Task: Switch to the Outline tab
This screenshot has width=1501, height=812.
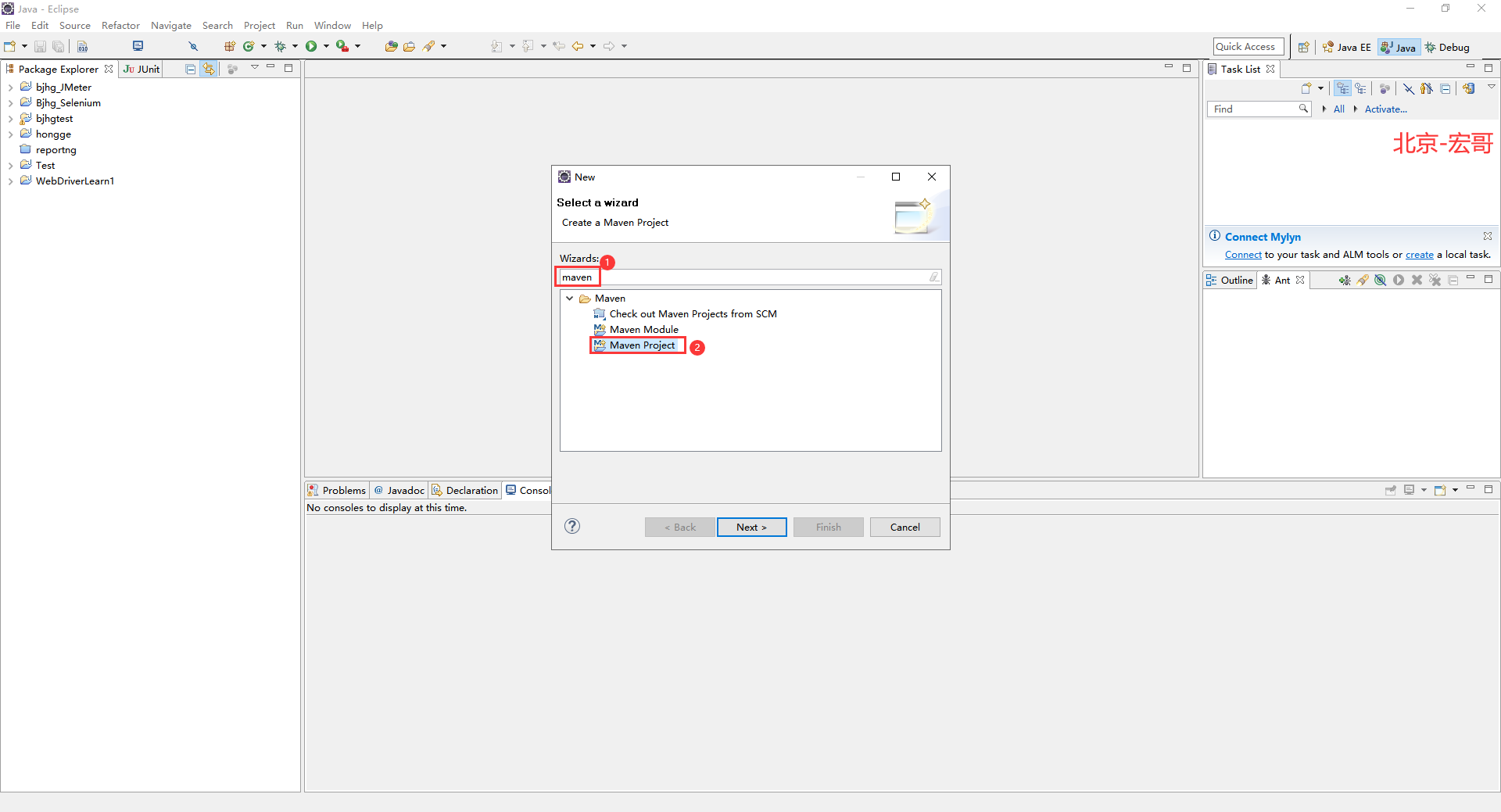Action: tap(1230, 280)
